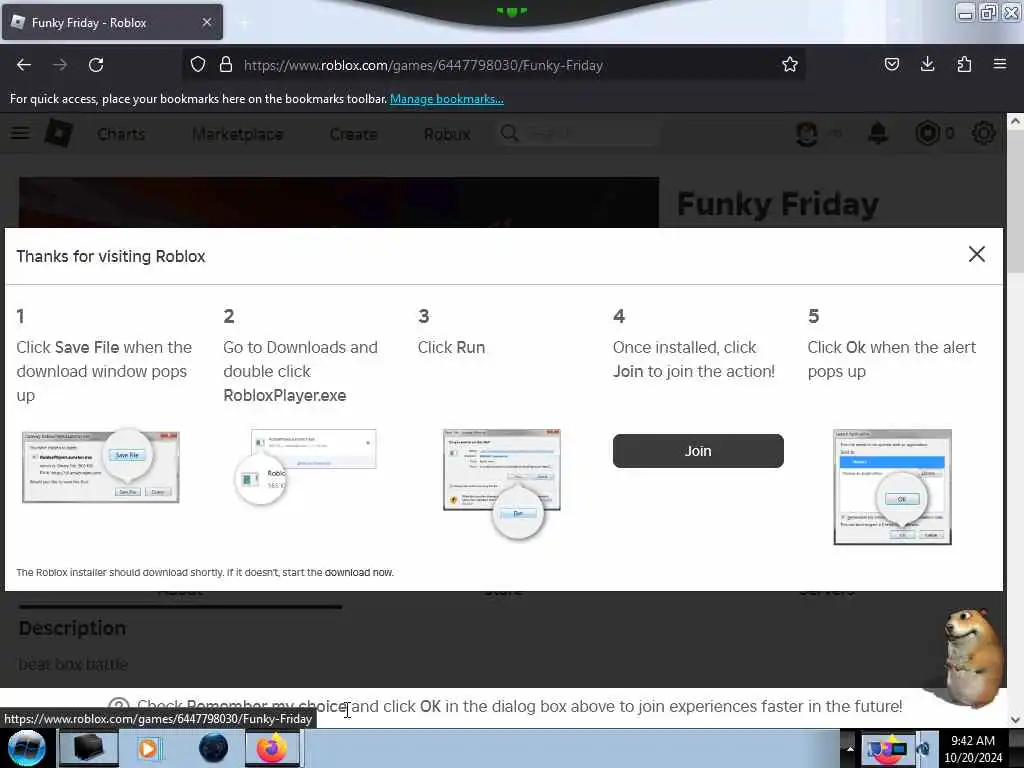
Task: Open Roblox notifications bell
Action: coord(878,133)
